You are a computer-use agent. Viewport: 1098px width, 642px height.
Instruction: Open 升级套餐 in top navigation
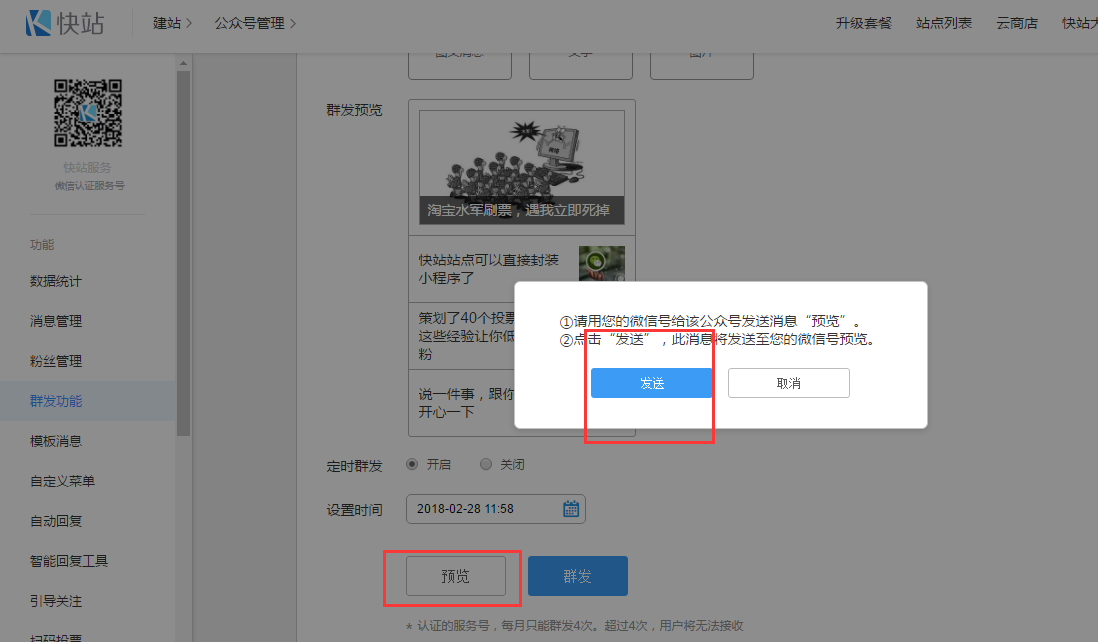[863, 23]
